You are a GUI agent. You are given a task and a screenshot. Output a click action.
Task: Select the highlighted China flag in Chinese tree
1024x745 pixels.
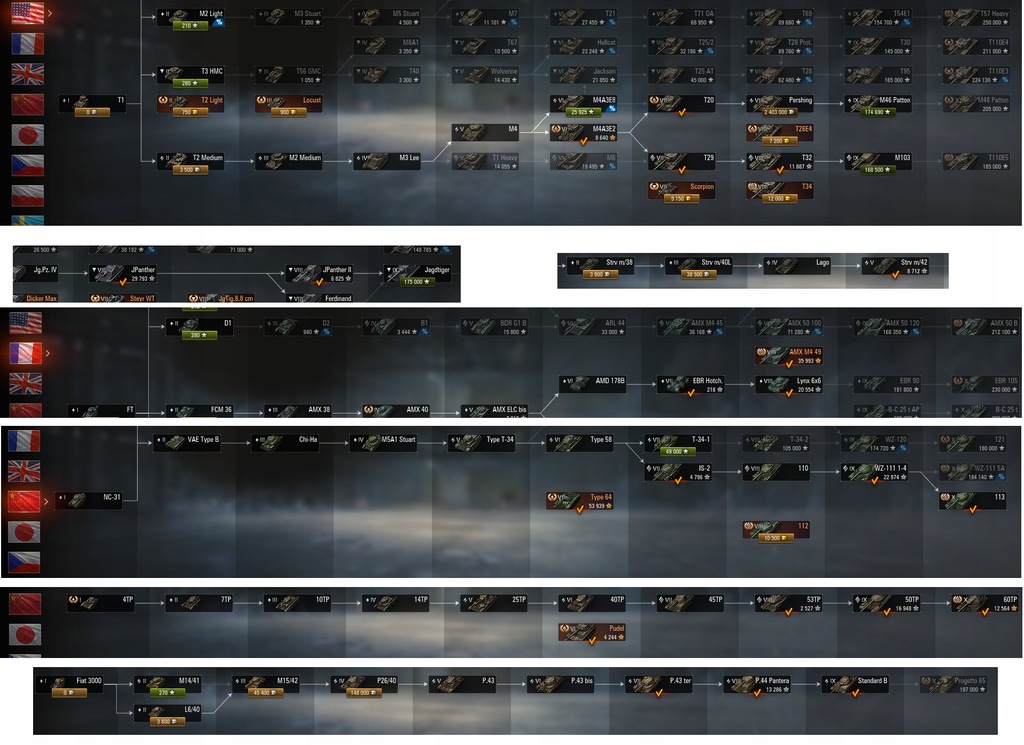point(24,501)
